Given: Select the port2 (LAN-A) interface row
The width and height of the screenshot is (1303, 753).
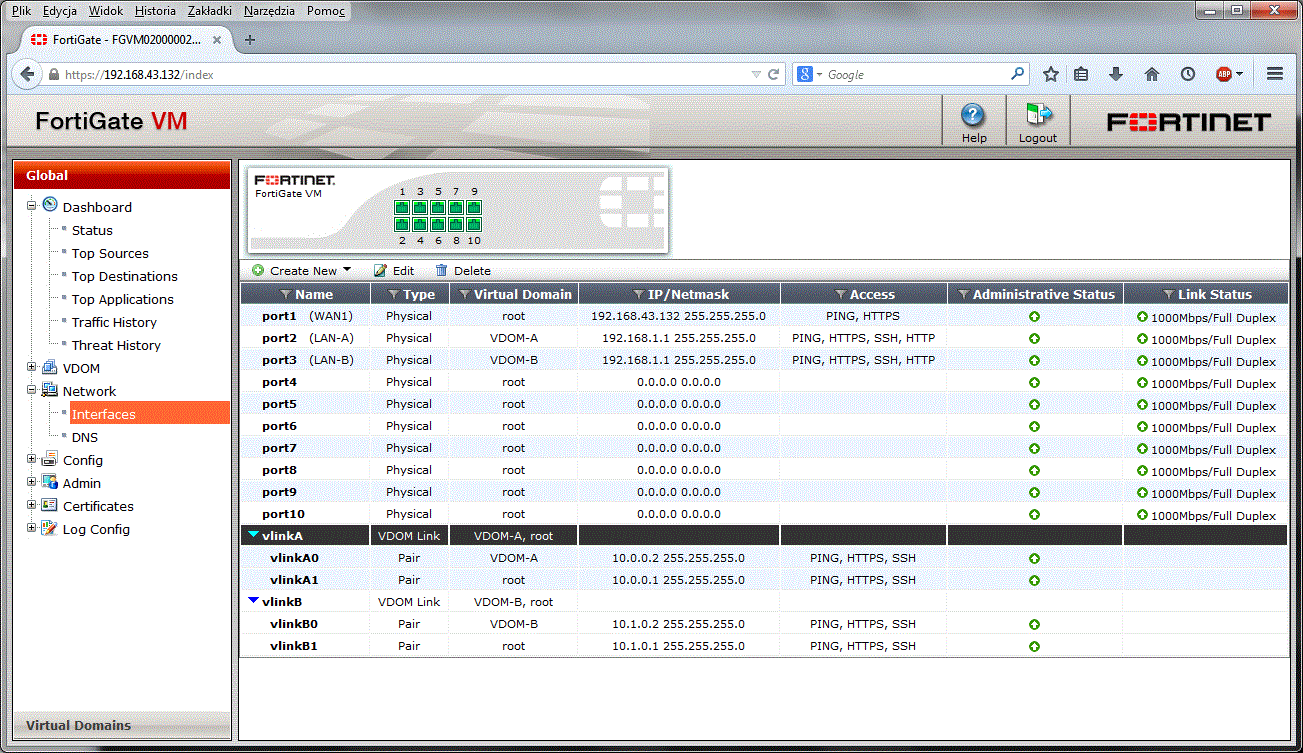Looking at the screenshot, I should coord(764,338).
